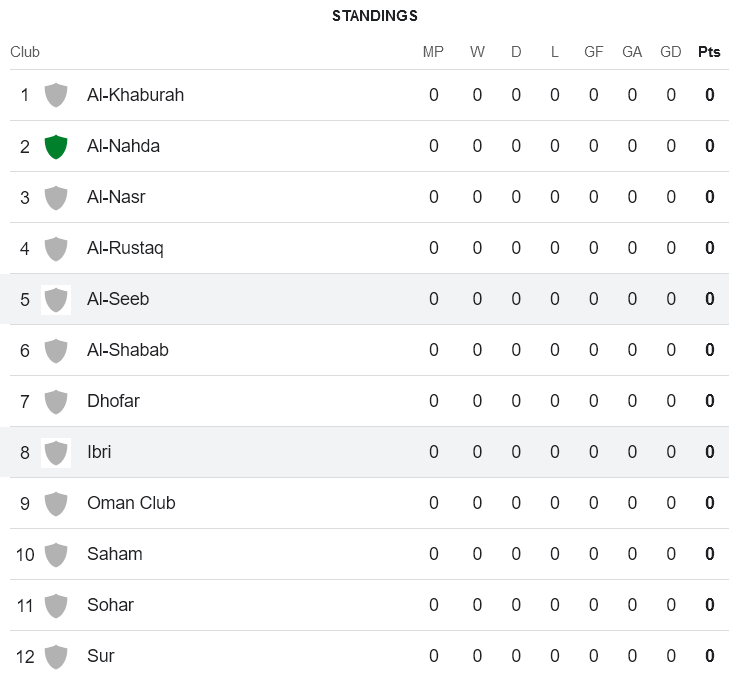Viewport: 729px width, 687px height.
Task: Open the Oman Club team link
Action: 131,503
